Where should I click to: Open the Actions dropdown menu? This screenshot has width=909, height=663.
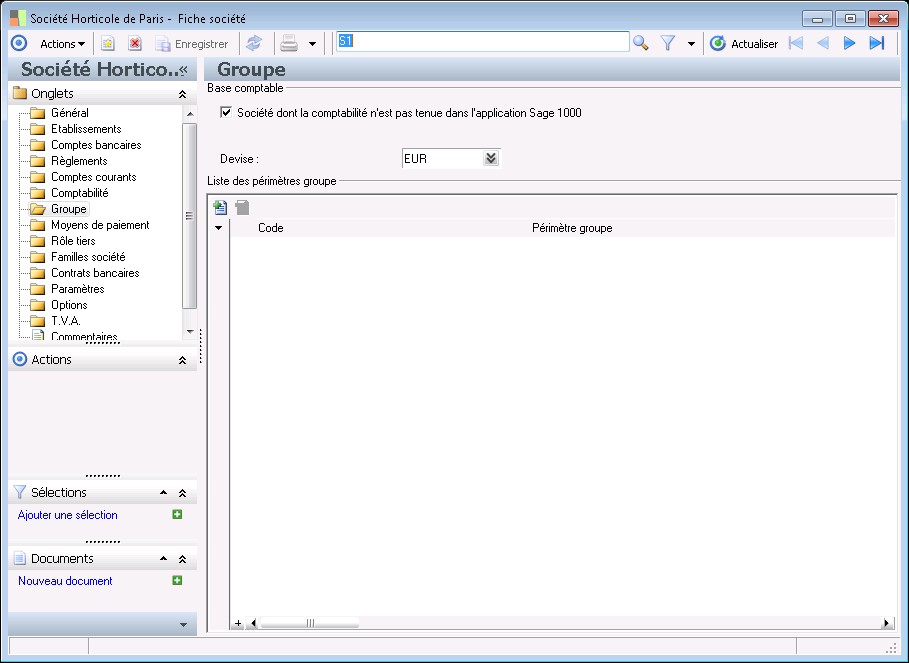click(x=62, y=44)
